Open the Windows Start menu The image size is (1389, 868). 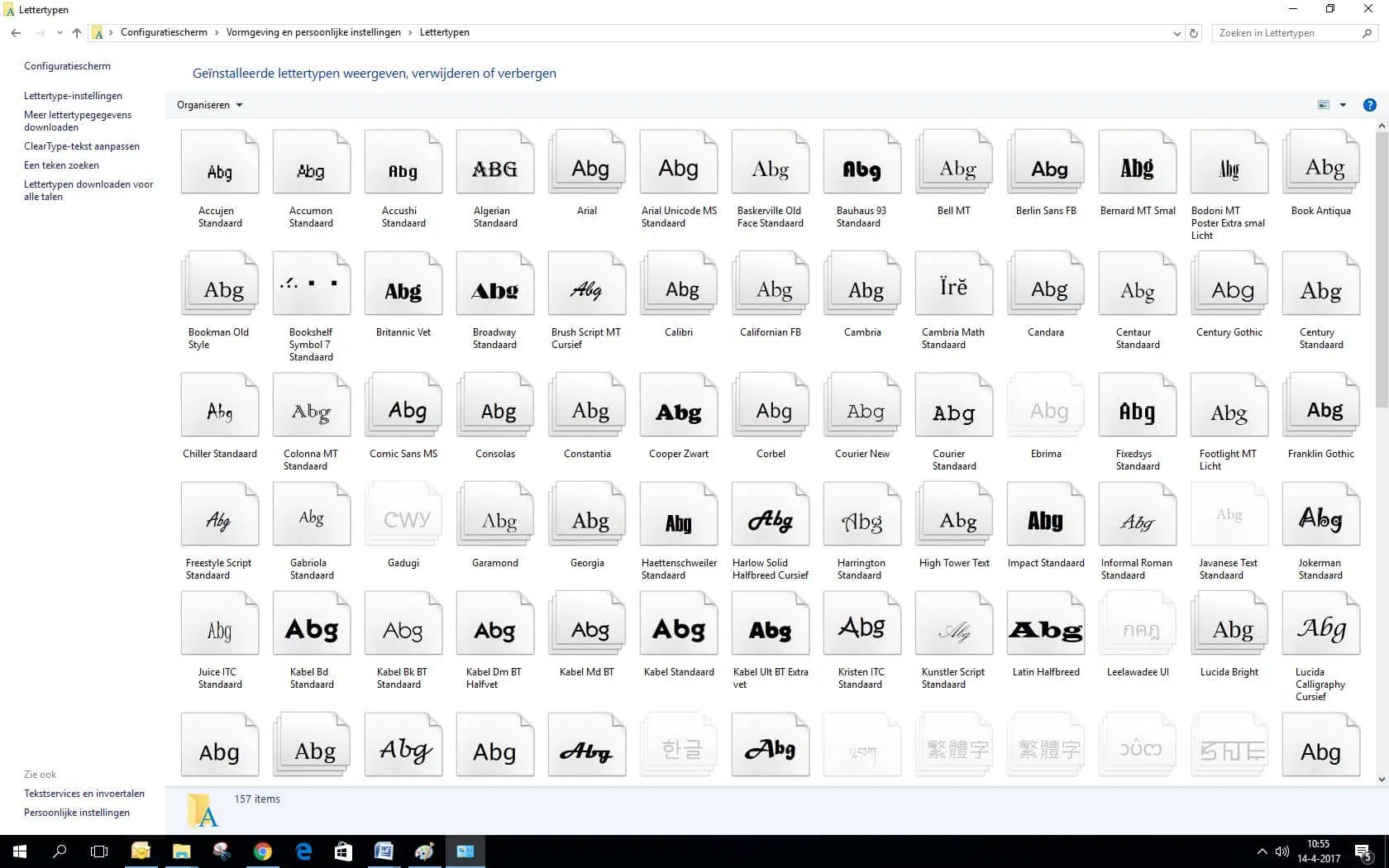(20, 851)
